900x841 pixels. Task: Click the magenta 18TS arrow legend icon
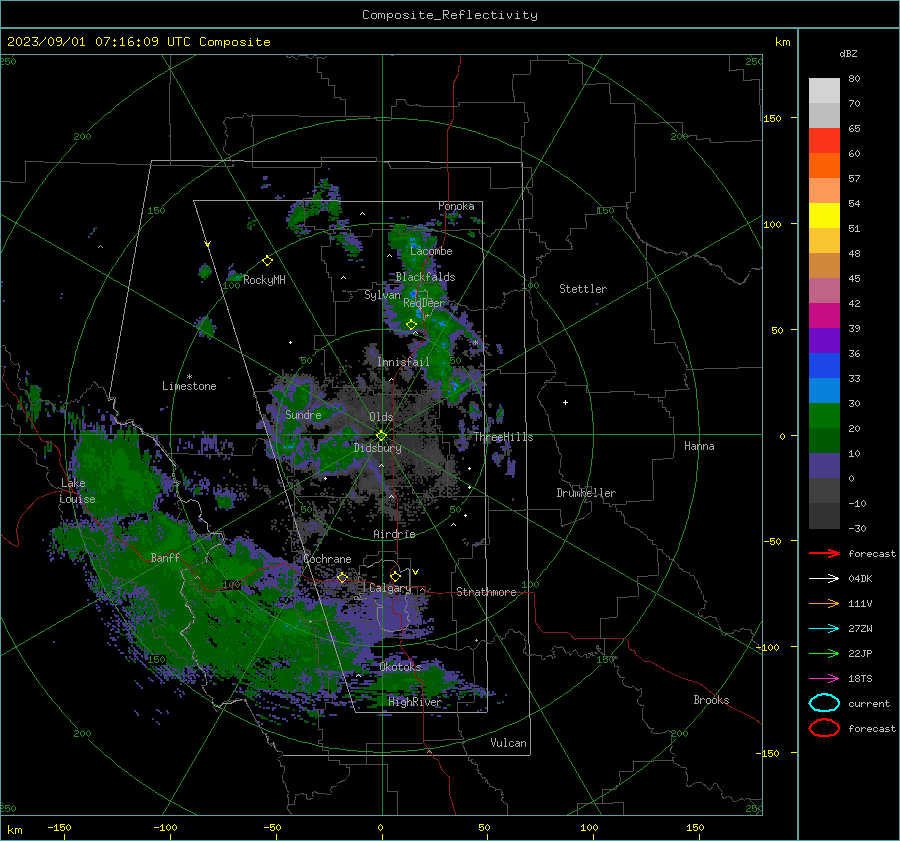click(824, 679)
